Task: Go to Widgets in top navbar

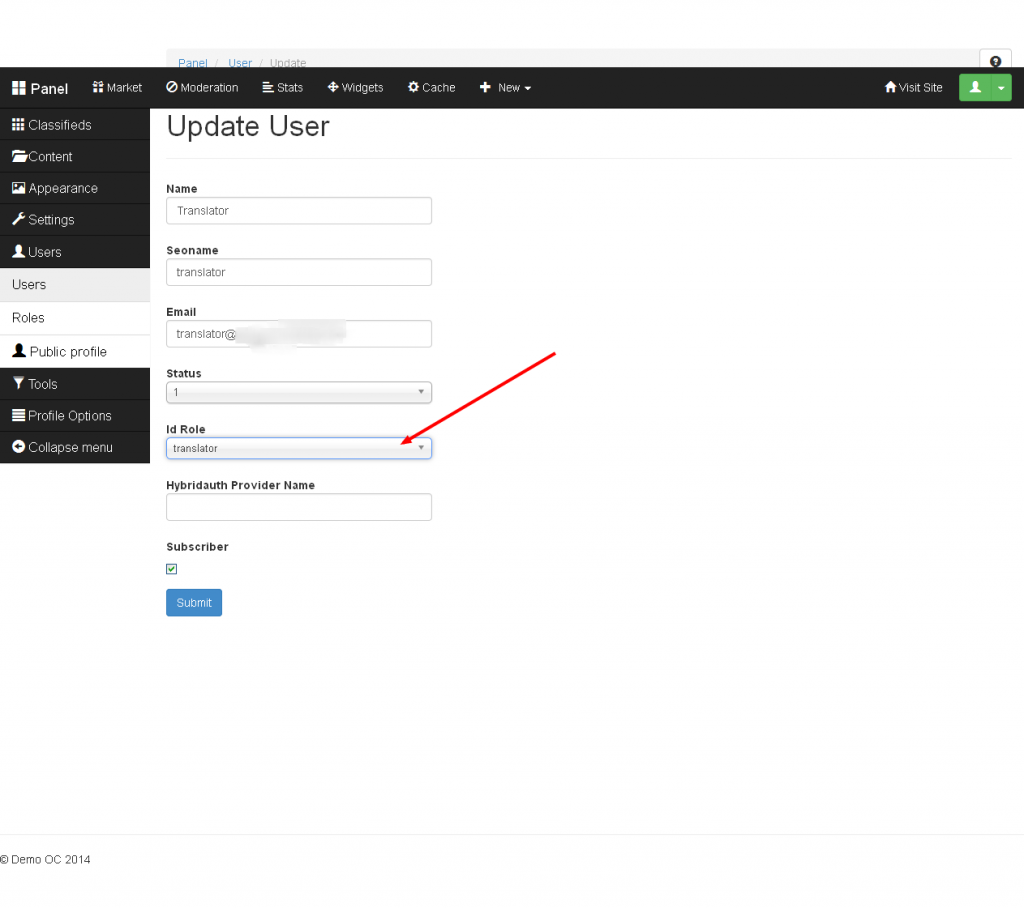Action: pos(355,88)
